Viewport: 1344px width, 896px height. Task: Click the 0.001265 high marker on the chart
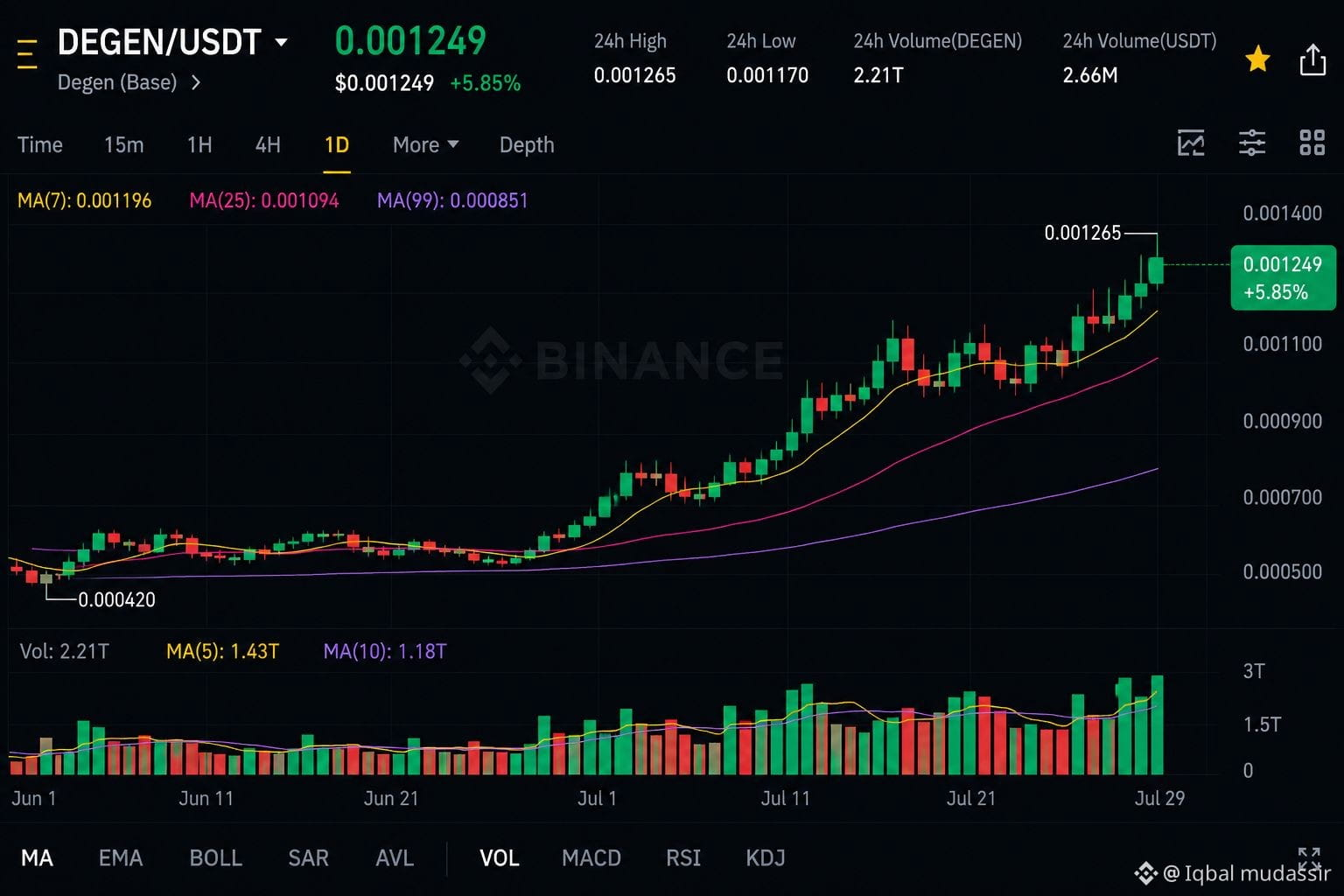[1082, 233]
